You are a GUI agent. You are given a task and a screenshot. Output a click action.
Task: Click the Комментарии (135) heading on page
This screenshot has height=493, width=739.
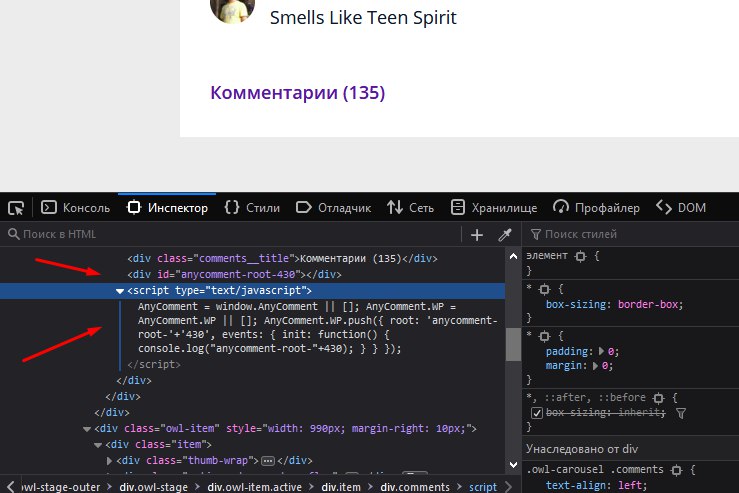[x=297, y=92]
